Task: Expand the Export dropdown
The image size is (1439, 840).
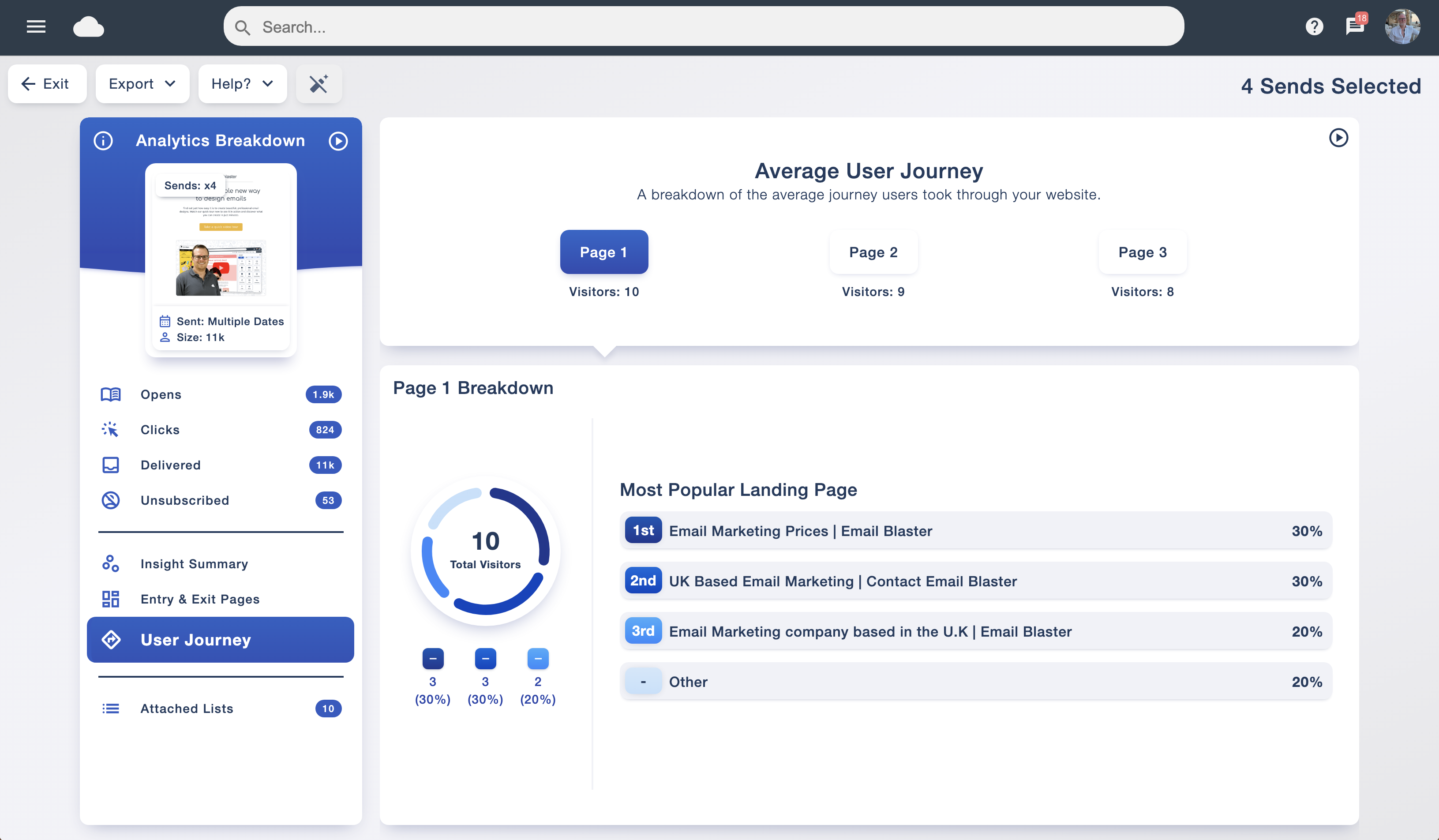Action: [142, 84]
